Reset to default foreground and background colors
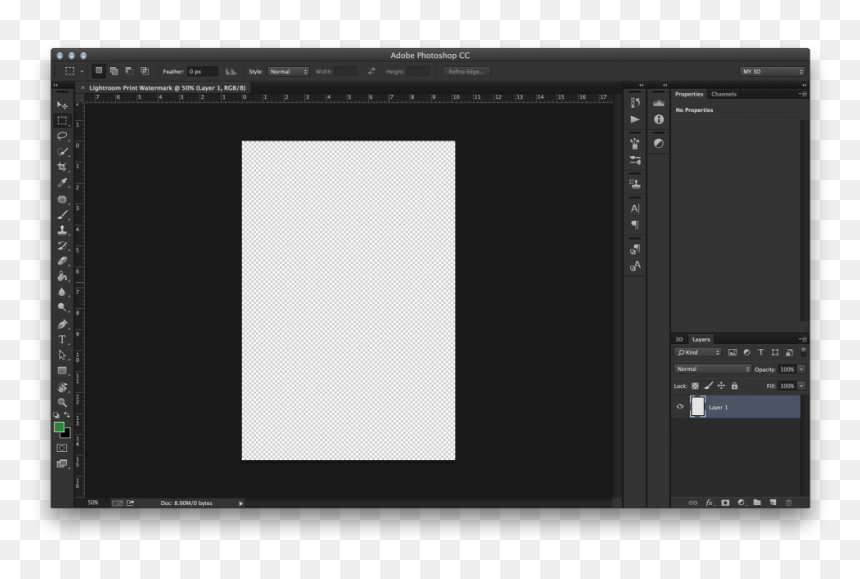Image resolution: width=860 pixels, height=579 pixels. coord(56,415)
